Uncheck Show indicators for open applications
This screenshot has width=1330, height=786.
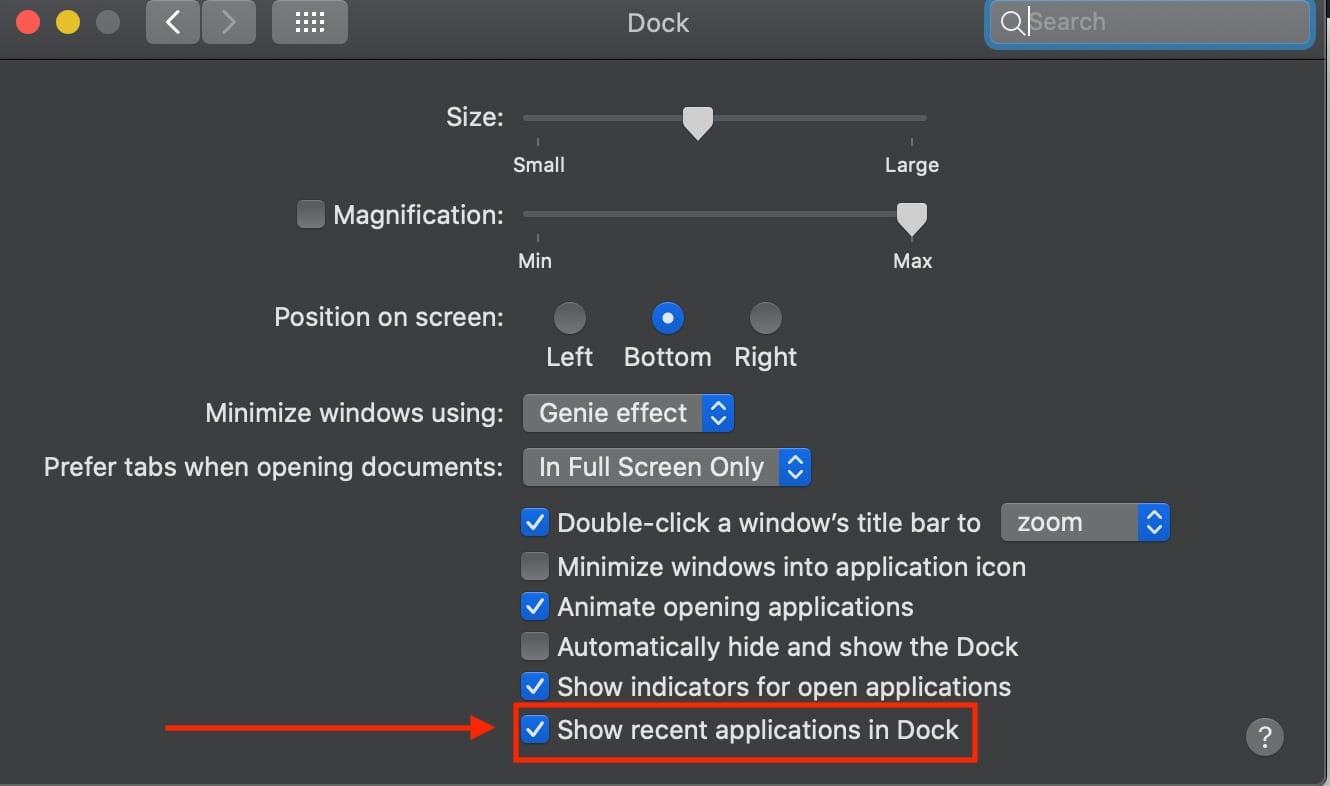coord(535,686)
